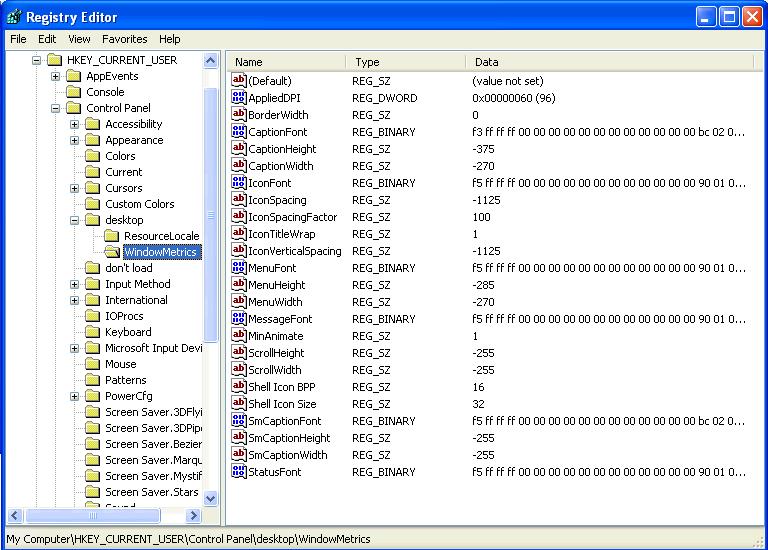
Task: Open the View menu
Action: [x=79, y=39]
